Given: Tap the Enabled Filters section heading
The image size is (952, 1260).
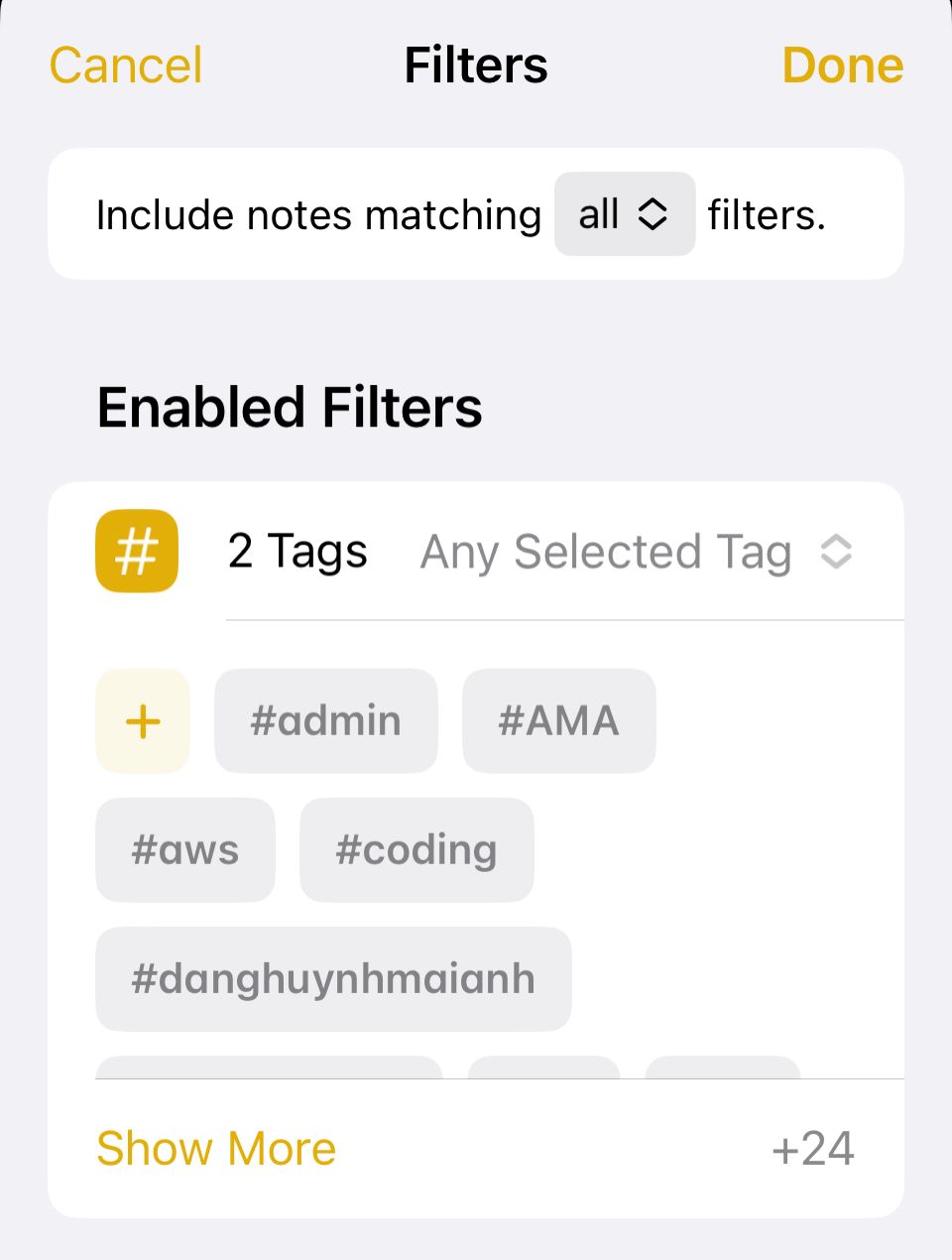Looking at the screenshot, I should click(290, 408).
